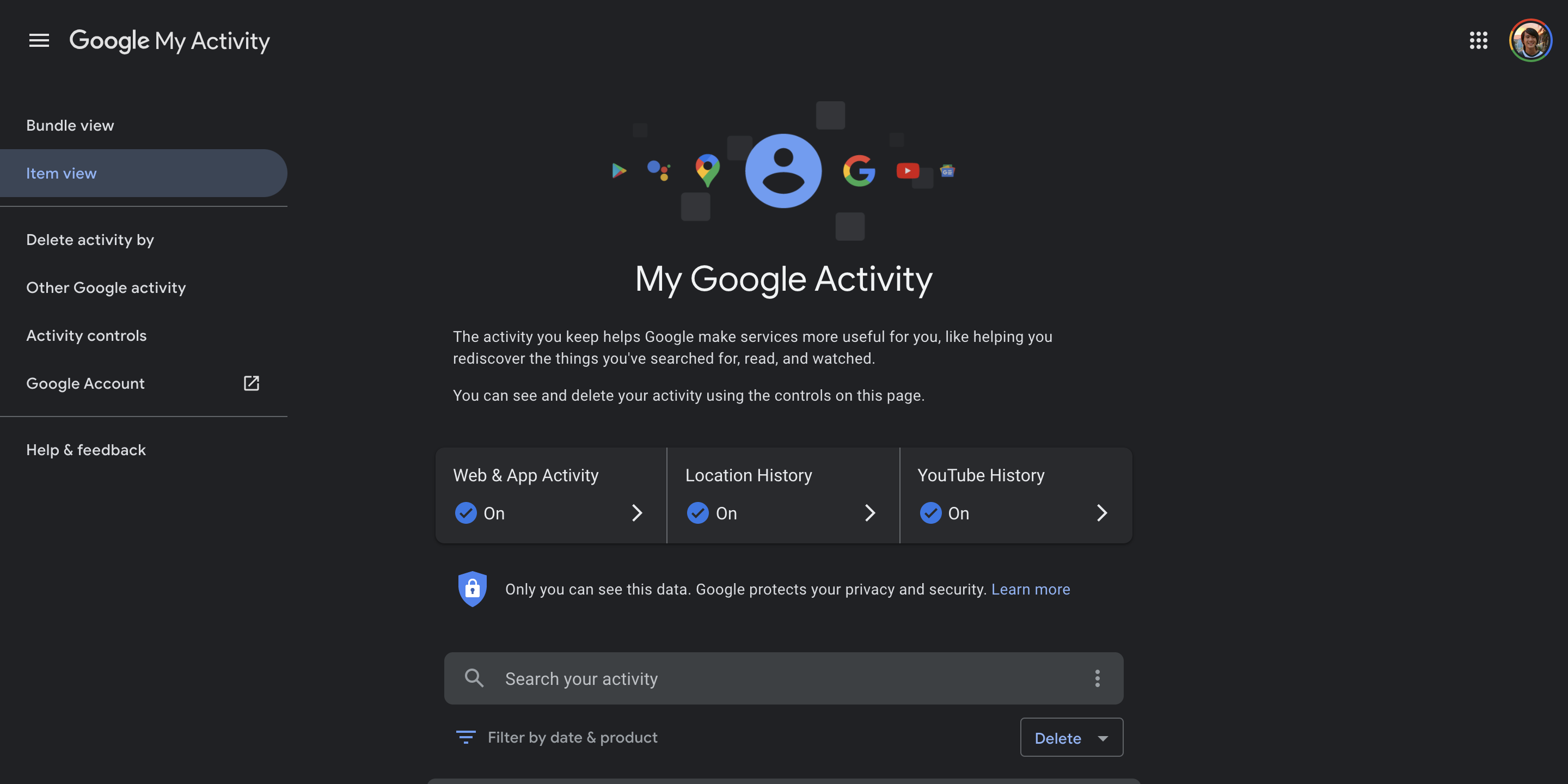Expand the Web & App Activity section
Screen dimensions: 1568x784
click(636, 512)
